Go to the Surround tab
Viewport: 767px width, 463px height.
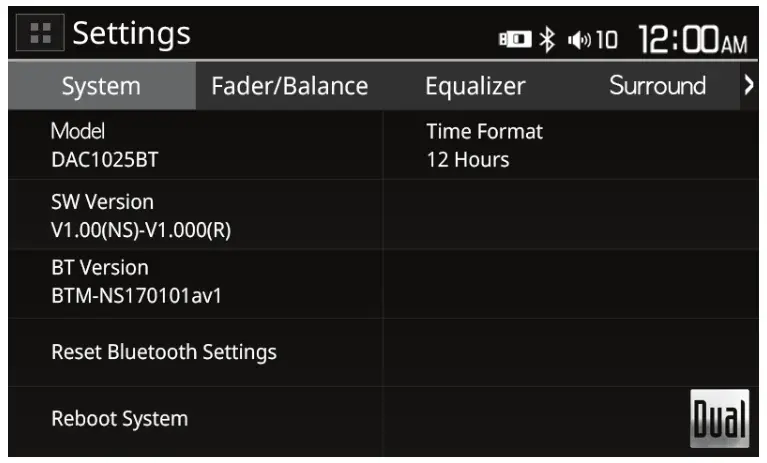657,86
